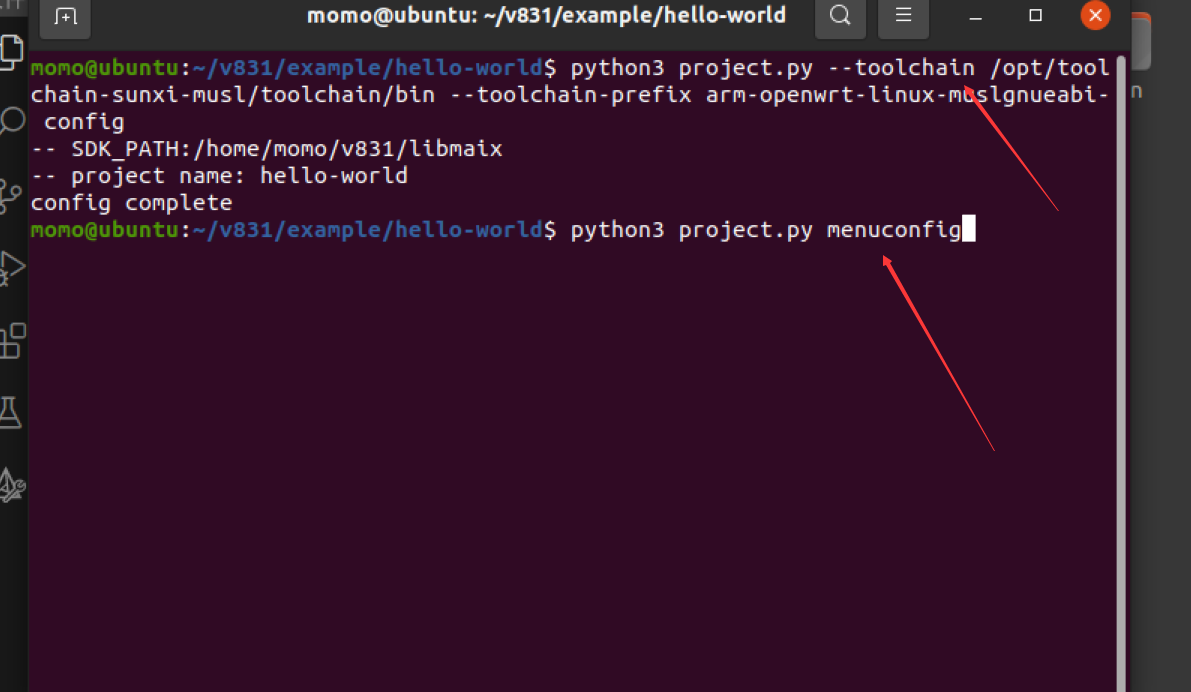Click the SDK_PATH output line
The height and width of the screenshot is (692, 1191).
click(266, 149)
